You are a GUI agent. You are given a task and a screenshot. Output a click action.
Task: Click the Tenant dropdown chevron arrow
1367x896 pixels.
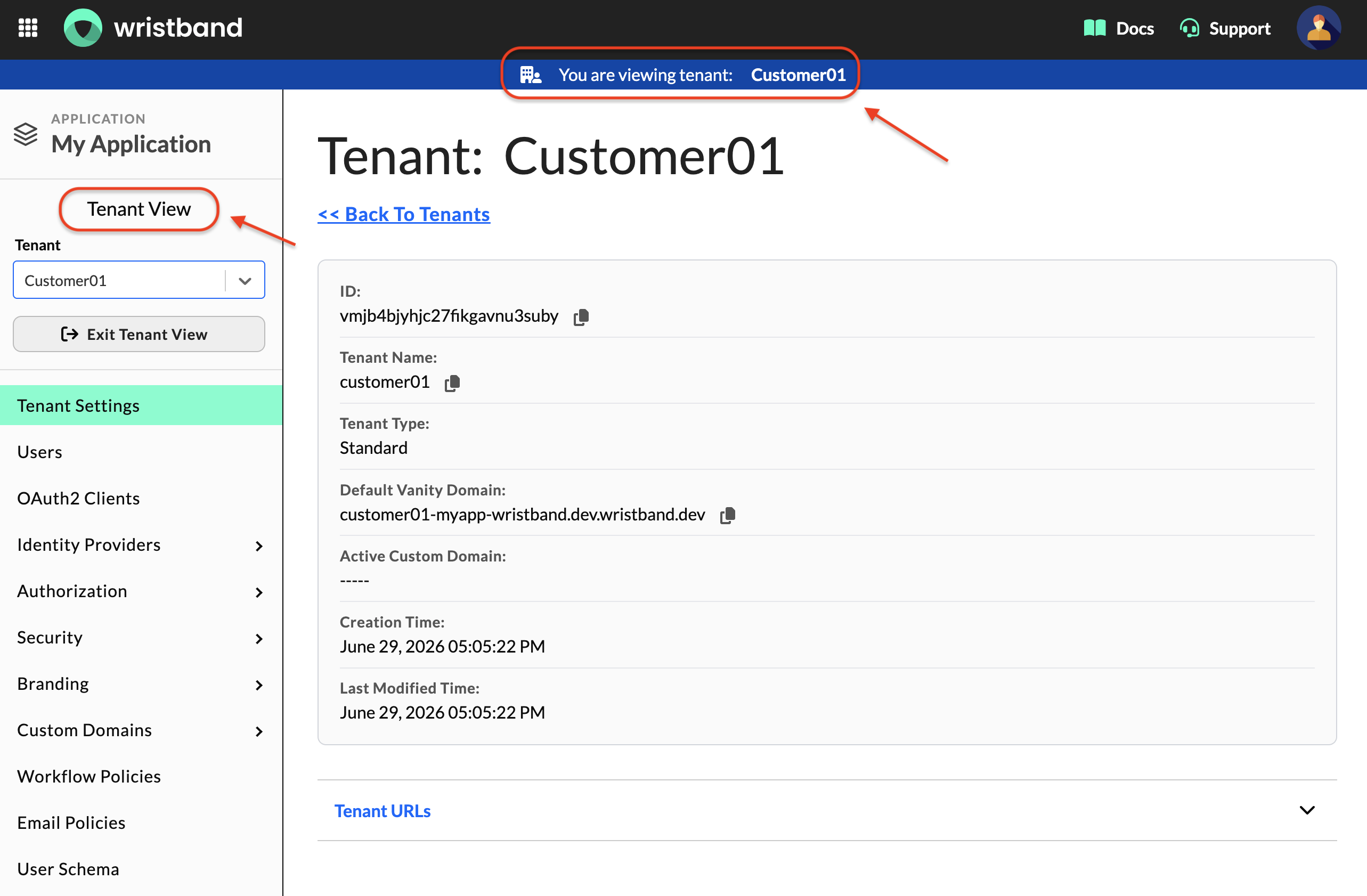click(245, 281)
